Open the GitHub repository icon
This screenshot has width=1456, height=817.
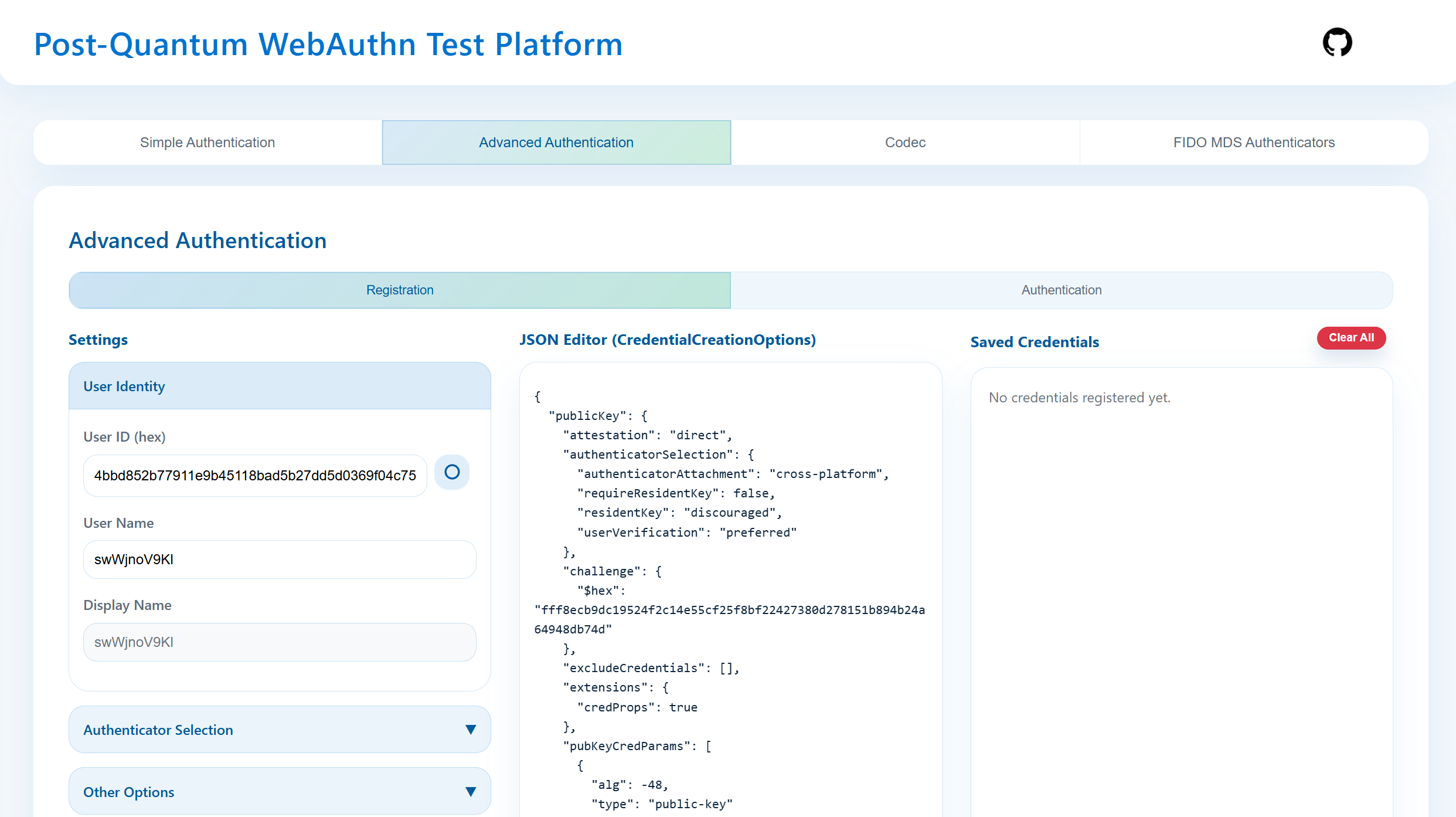[x=1337, y=42]
